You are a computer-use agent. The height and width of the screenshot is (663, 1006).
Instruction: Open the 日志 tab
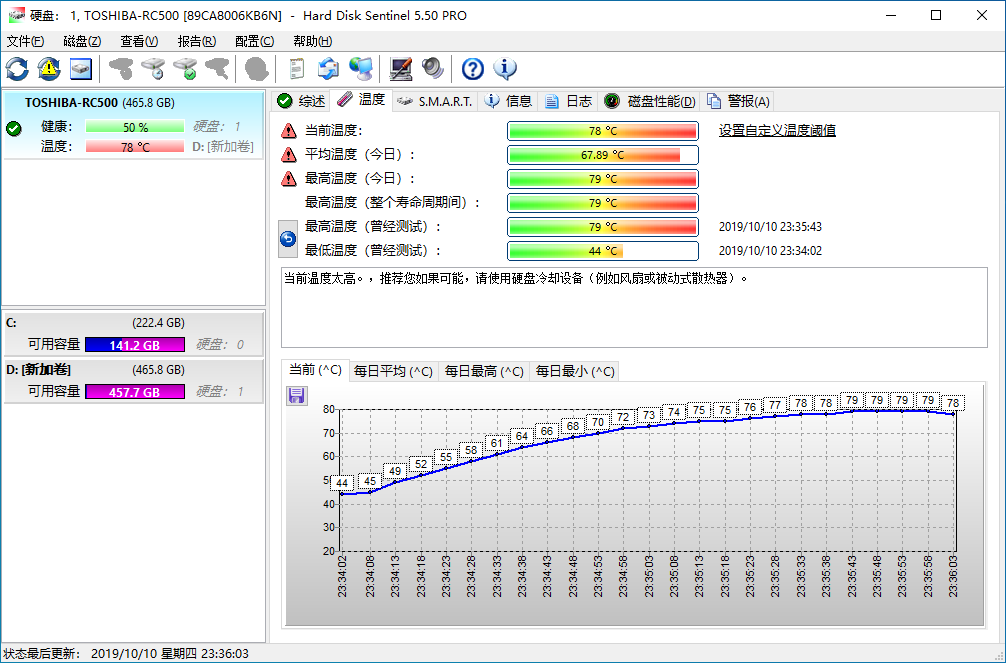pyautogui.click(x=568, y=101)
